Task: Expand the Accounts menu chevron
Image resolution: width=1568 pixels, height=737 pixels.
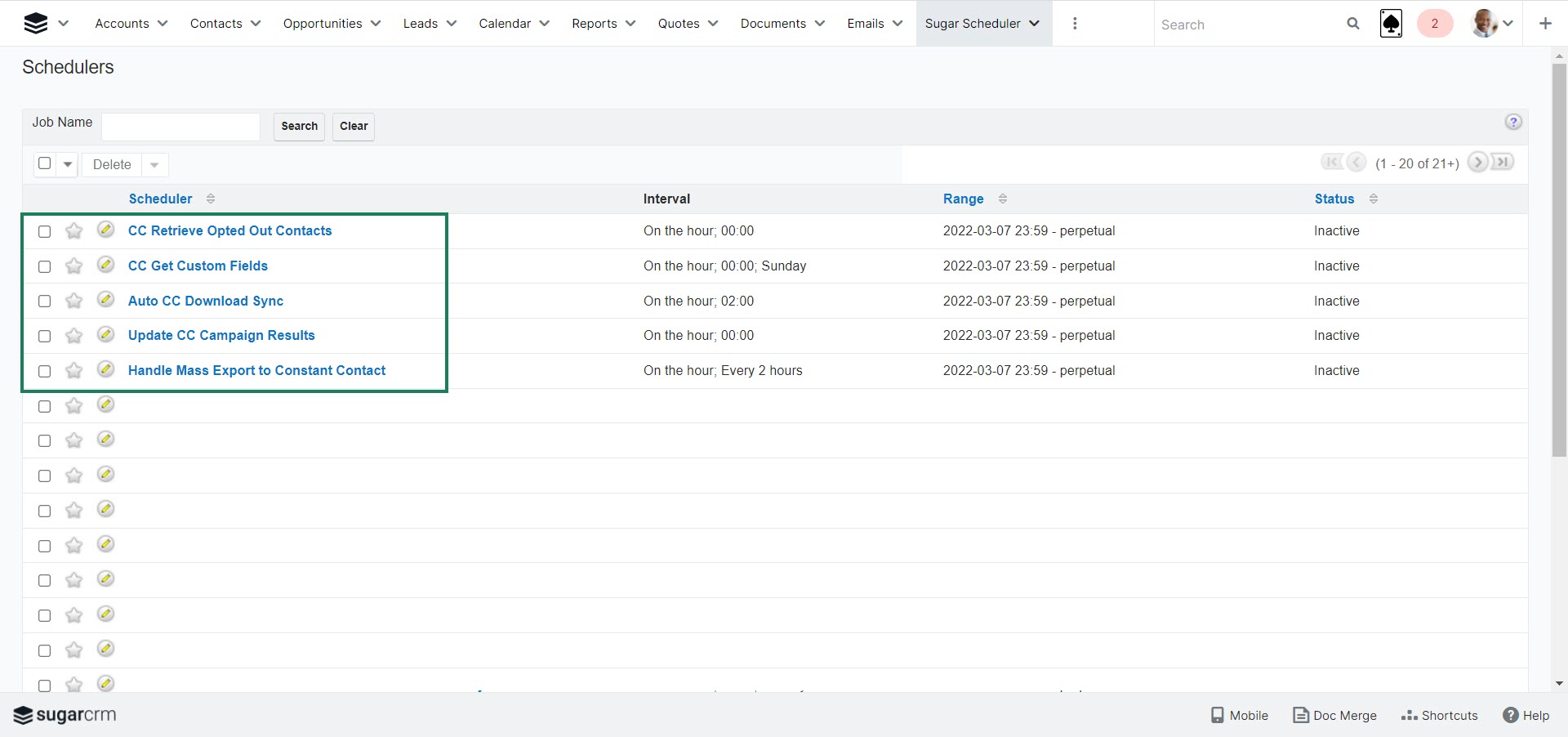Action: pyautogui.click(x=163, y=24)
